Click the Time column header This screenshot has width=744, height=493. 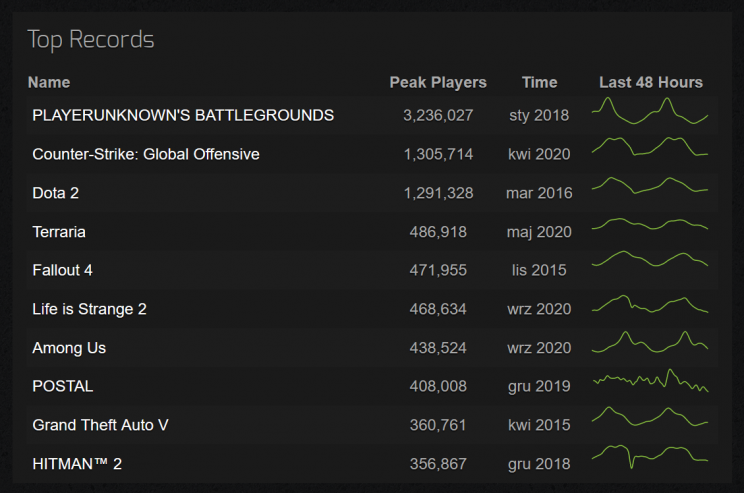click(539, 82)
